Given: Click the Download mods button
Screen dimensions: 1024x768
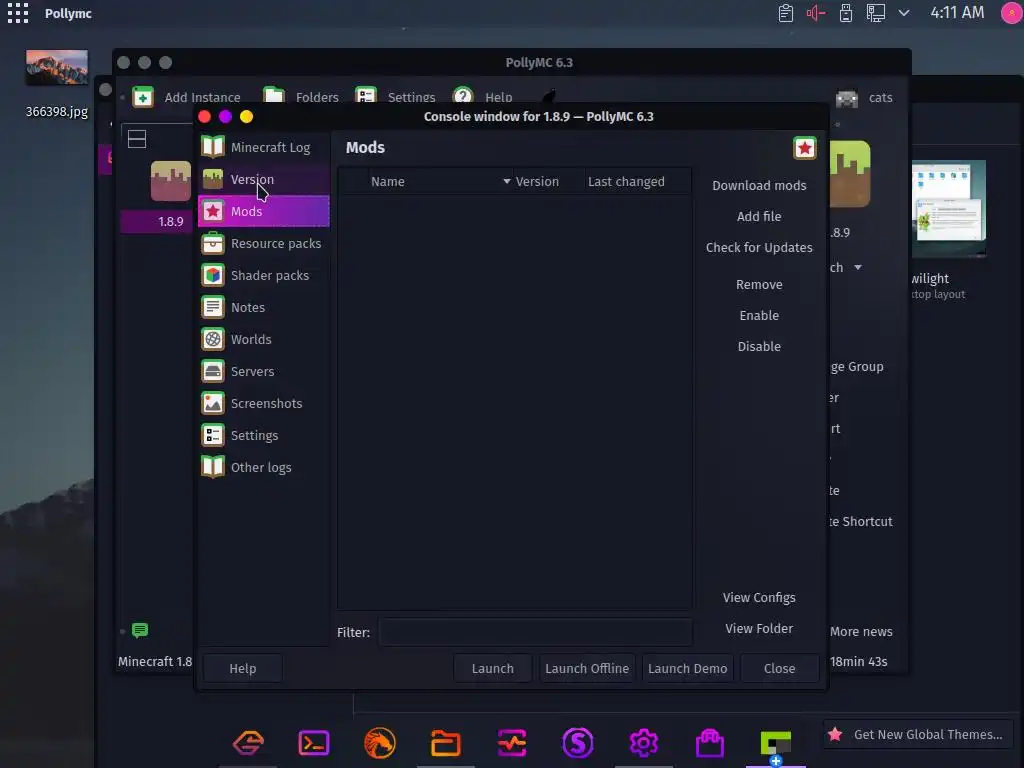Looking at the screenshot, I should pyautogui.click(x=759, y=185).
